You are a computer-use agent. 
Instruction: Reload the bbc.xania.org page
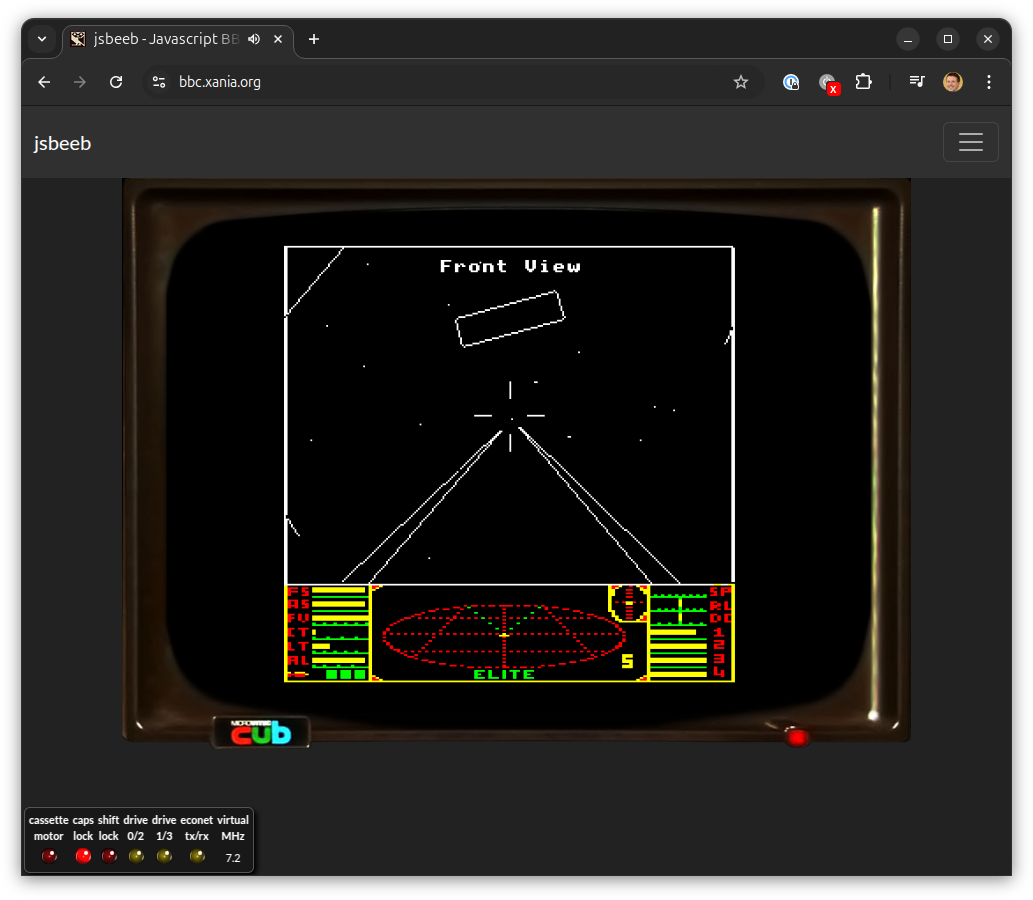click(116, 82)
